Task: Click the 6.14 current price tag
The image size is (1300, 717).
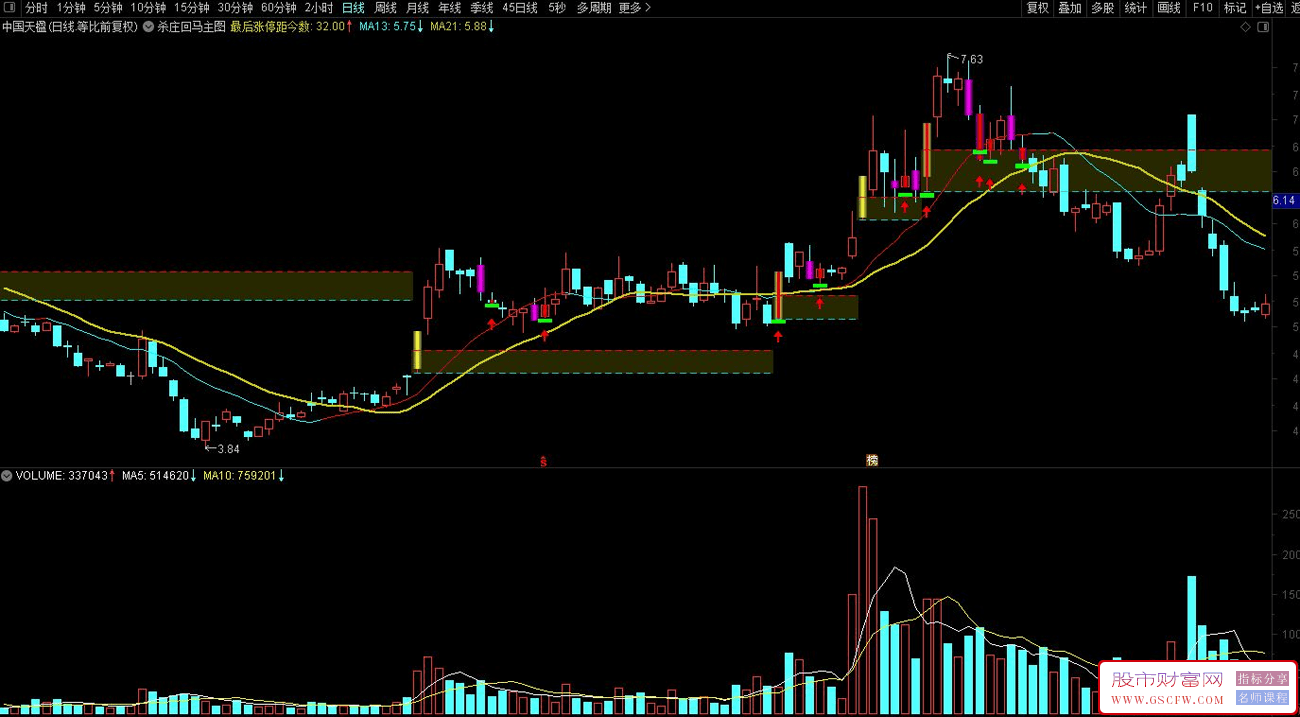Action: click(x=1285, y=201)
